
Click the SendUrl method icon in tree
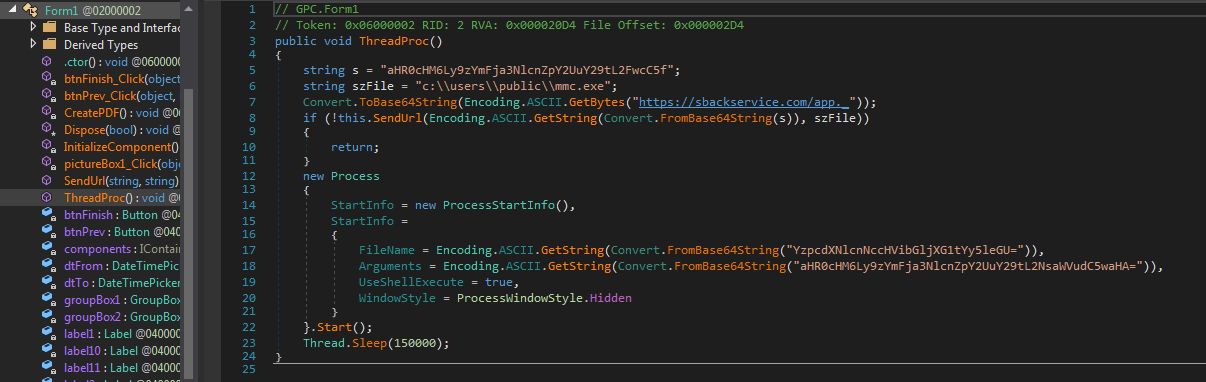[x=47, y=181]
